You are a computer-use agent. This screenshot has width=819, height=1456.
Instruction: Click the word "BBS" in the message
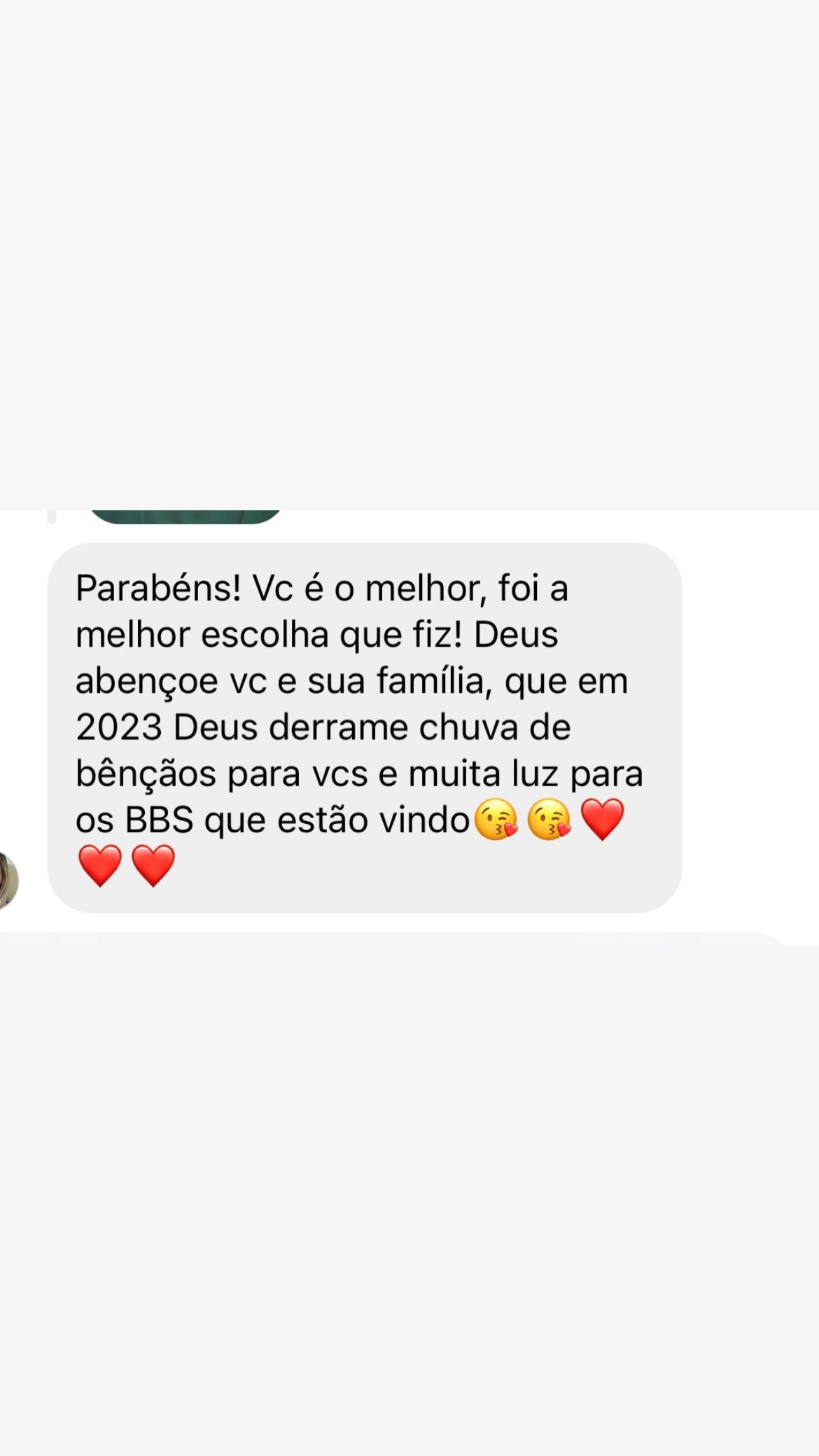159,820
